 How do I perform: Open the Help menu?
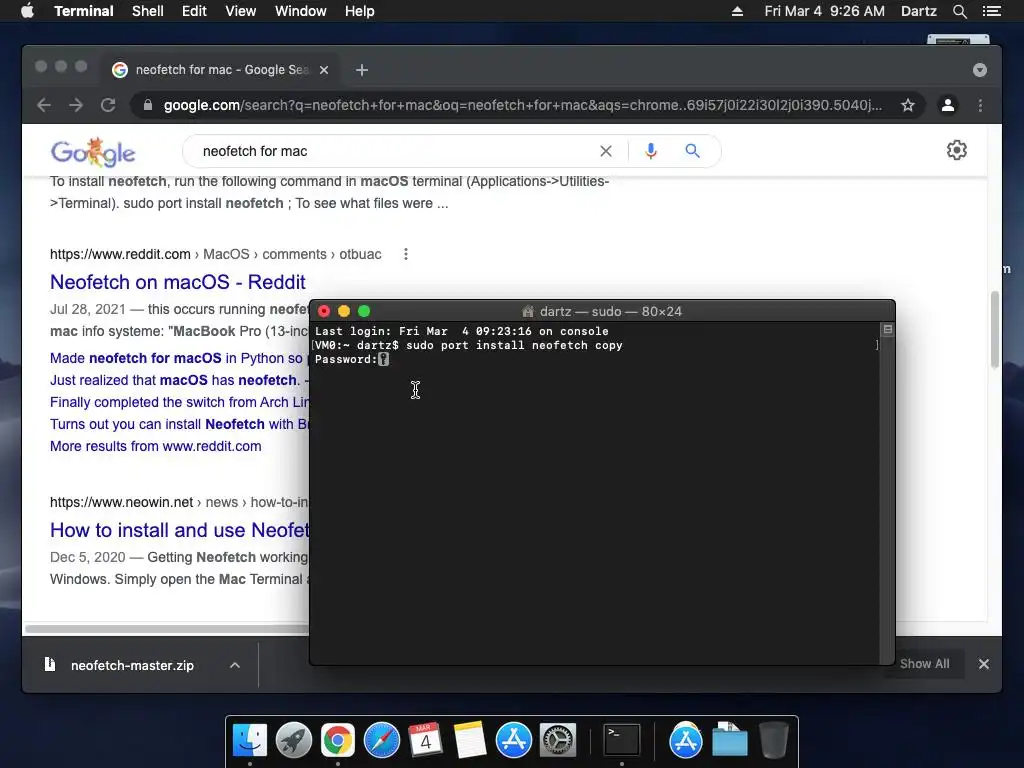[359, 11]
